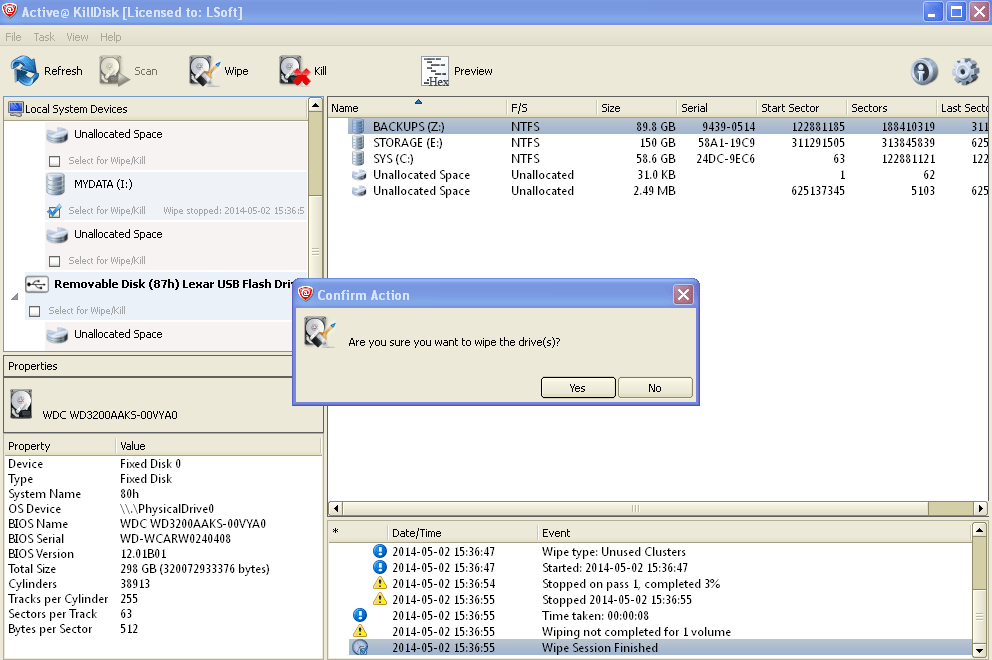Open the File menu
Viewport: 992px width, 660px height.
[13, 37]
